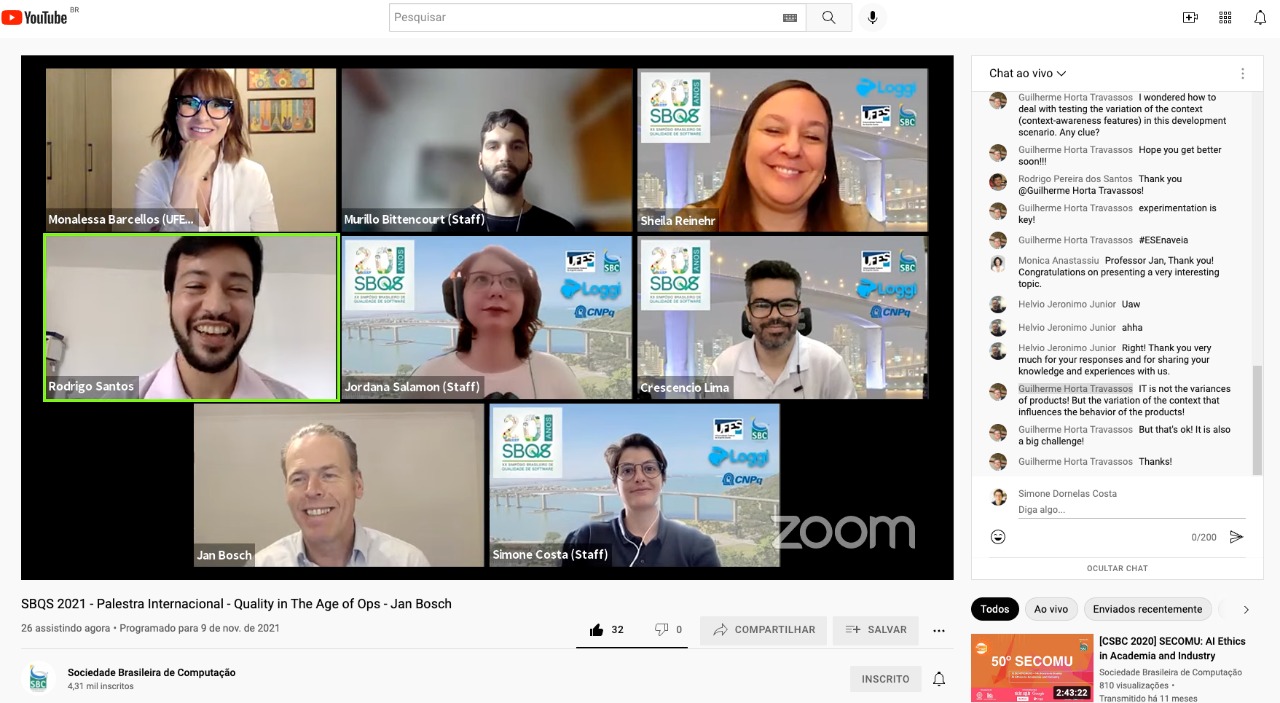Dislike the video with thumbs down
This screenshot has height=703, width=1280.
[x=662, y=630]
